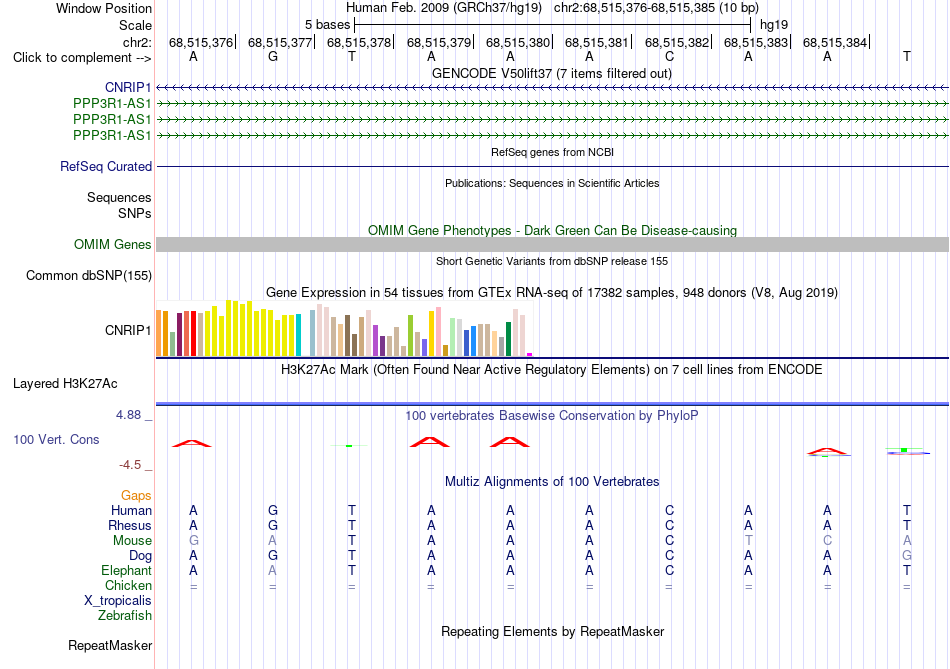The width and height of the screenshot is (950, 669).
Task: Open the 100 Vert. Cons track label
Action: point(56,439)
